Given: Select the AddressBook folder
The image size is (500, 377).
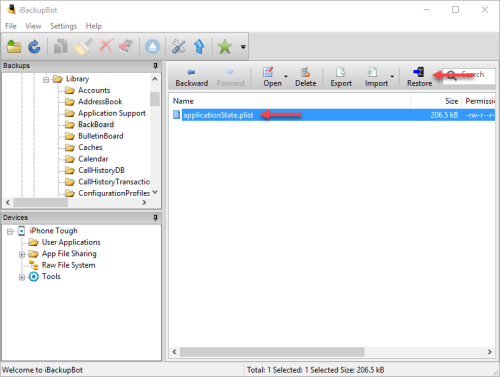Looking at the screenshot, I should pos(100,102).
